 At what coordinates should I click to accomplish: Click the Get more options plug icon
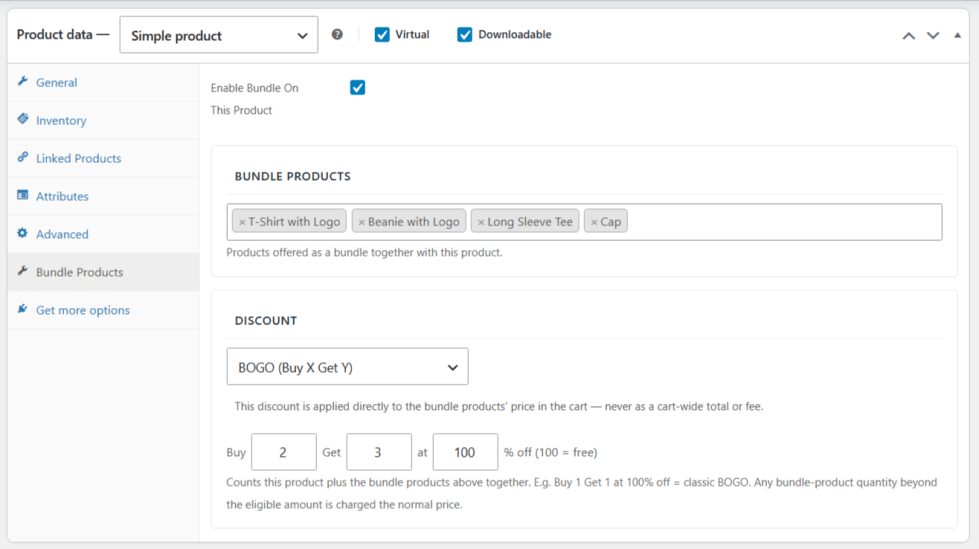pyautogui.click(x=22, y=309)
